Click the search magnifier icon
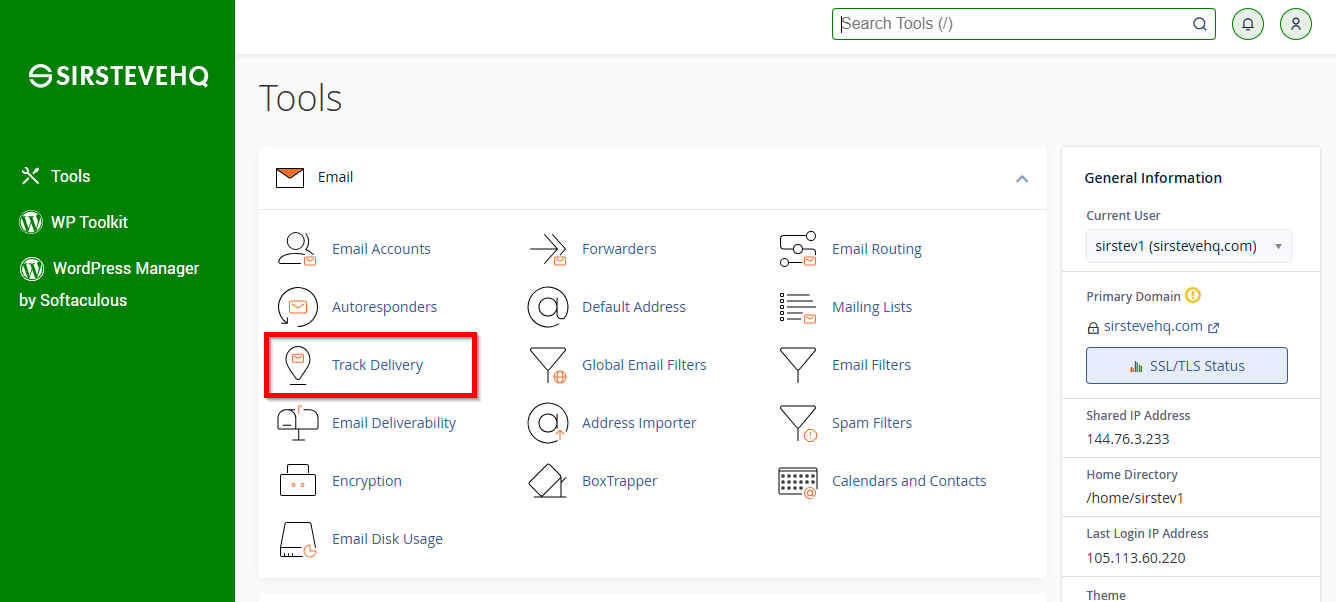This screenshot has width=1336, height=602. (1200, 24)
